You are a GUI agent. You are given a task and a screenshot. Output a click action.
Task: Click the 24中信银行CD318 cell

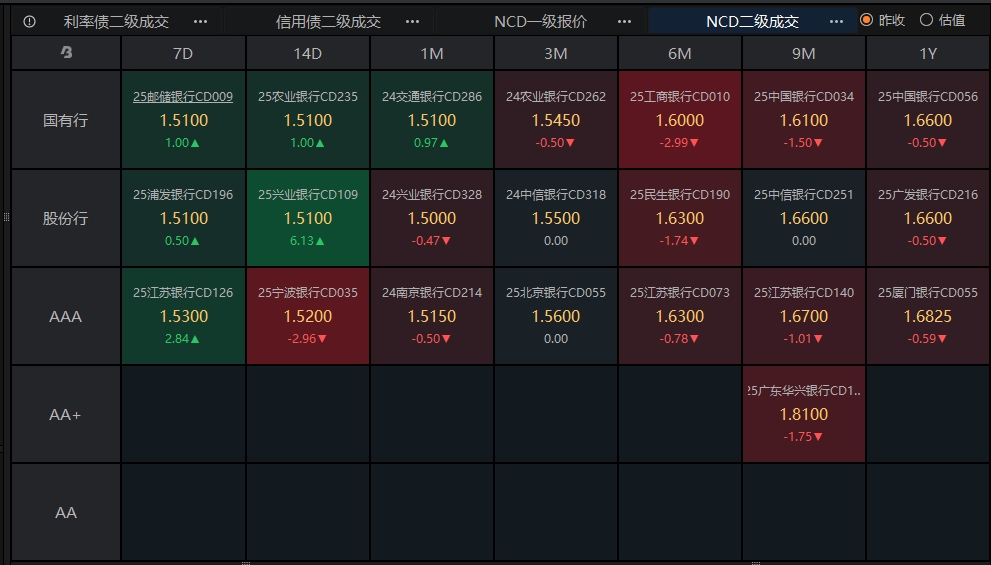click(x=556, y=218)
